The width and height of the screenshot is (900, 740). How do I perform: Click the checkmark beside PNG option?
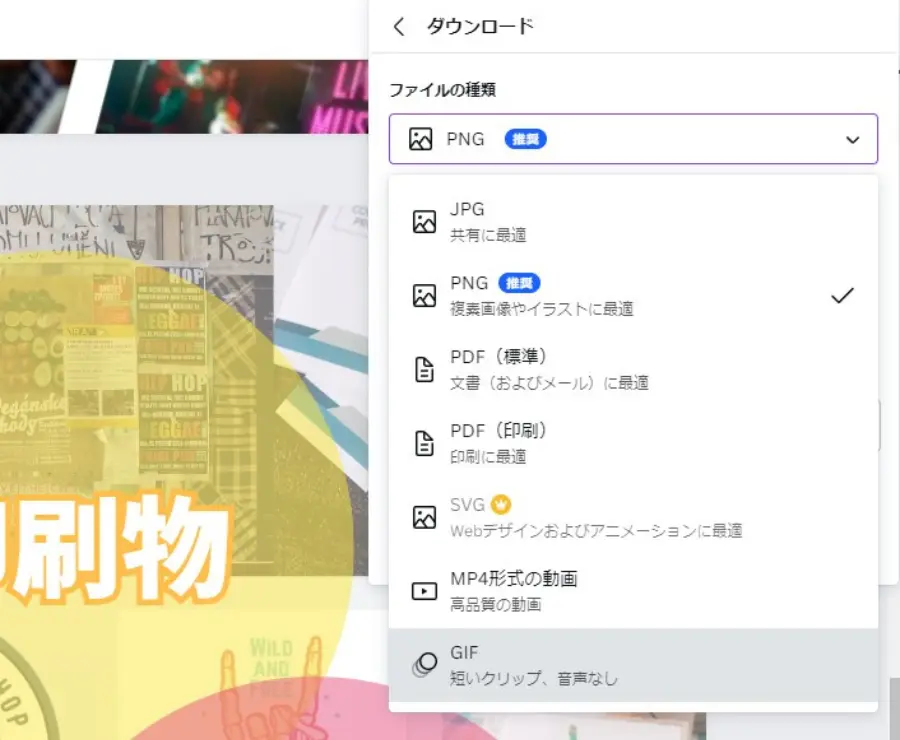click(842, 295)
